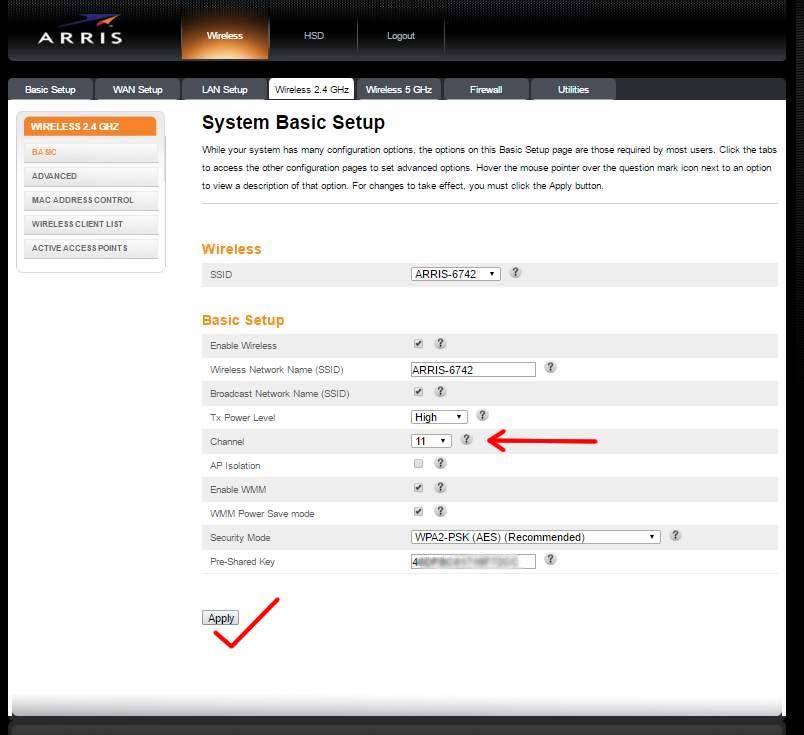Click the Wireless Network Name input field
Image resolution: width=804 pixels, height=735 pixels.
point(473,370)
